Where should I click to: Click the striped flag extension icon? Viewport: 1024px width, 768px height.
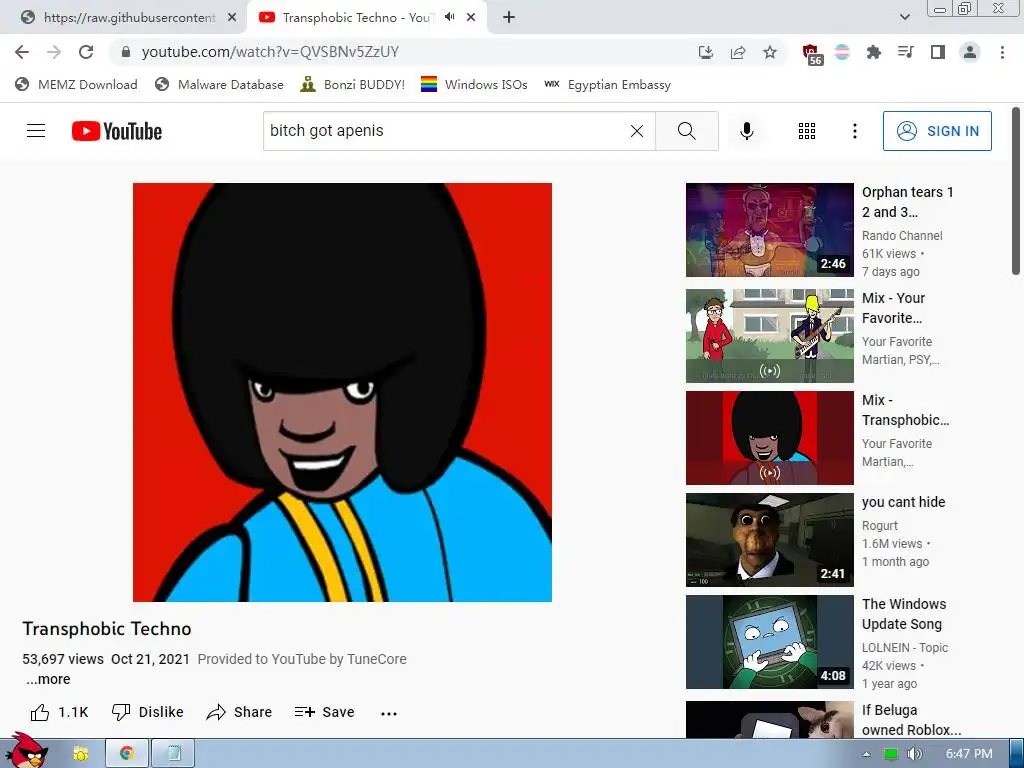tap(842, 52)
